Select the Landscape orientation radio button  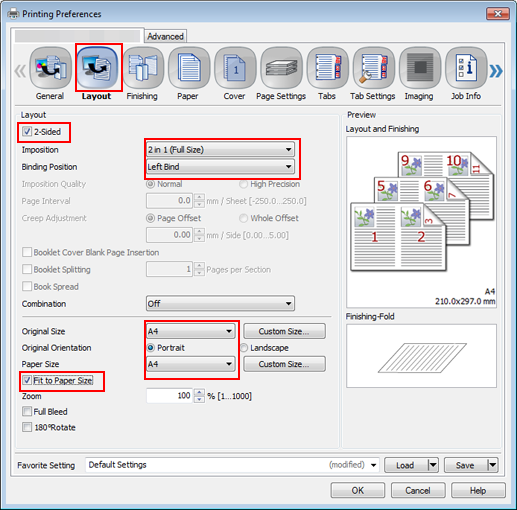pos(244,348)
